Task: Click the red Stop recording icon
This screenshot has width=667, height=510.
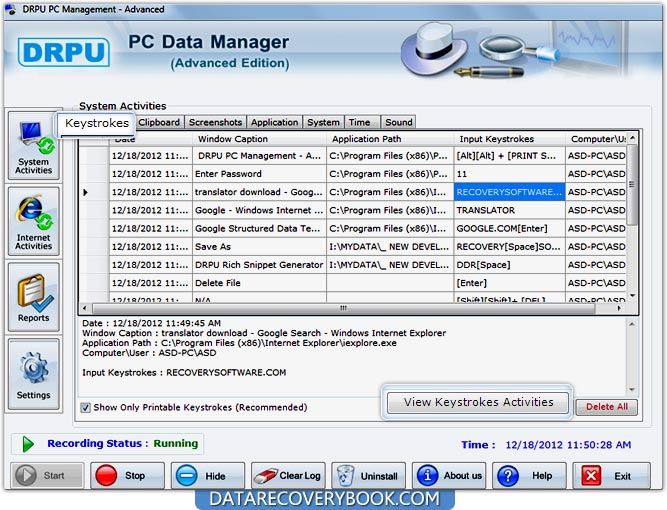Action: coord(106,475)
